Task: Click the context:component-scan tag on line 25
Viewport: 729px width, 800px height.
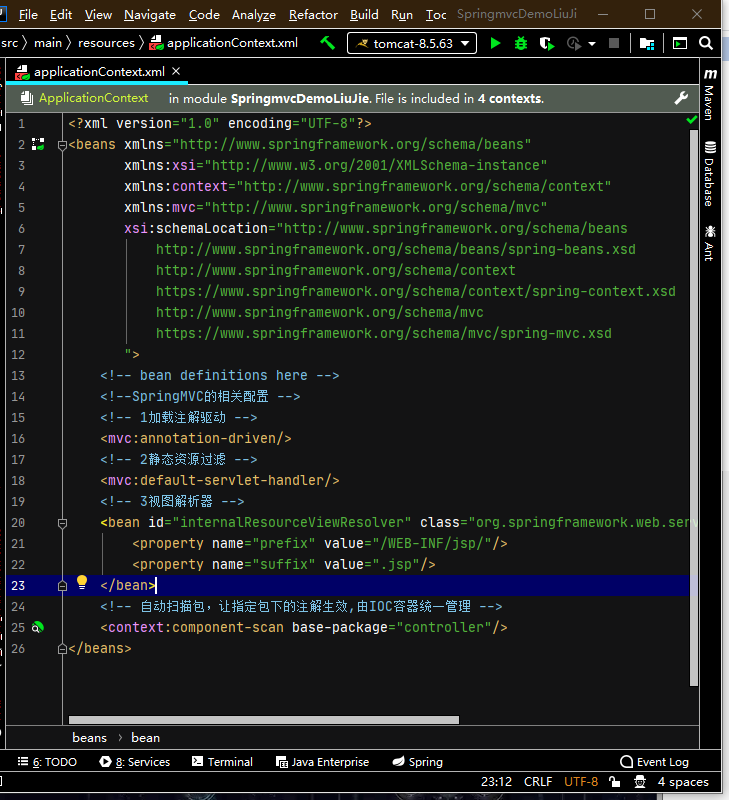Action: 192,628
